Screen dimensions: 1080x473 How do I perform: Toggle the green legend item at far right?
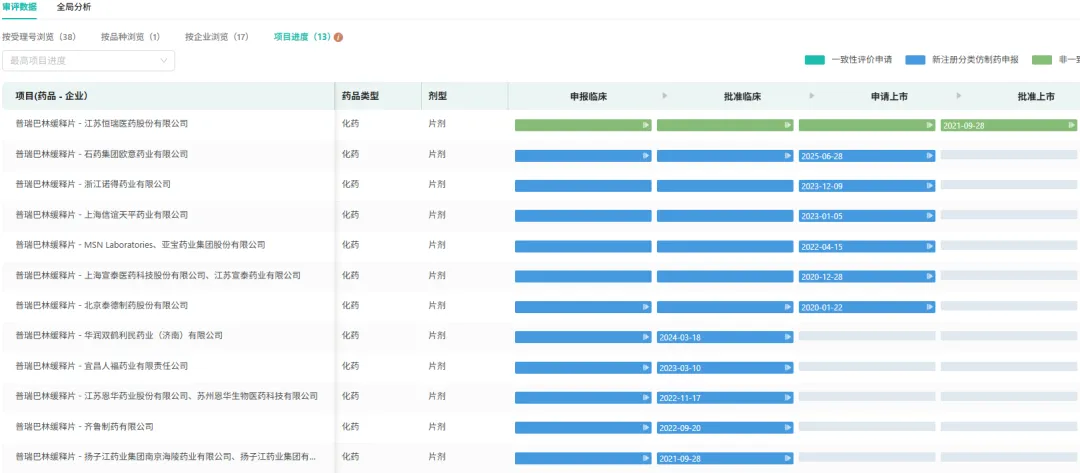click(1055, 60)
